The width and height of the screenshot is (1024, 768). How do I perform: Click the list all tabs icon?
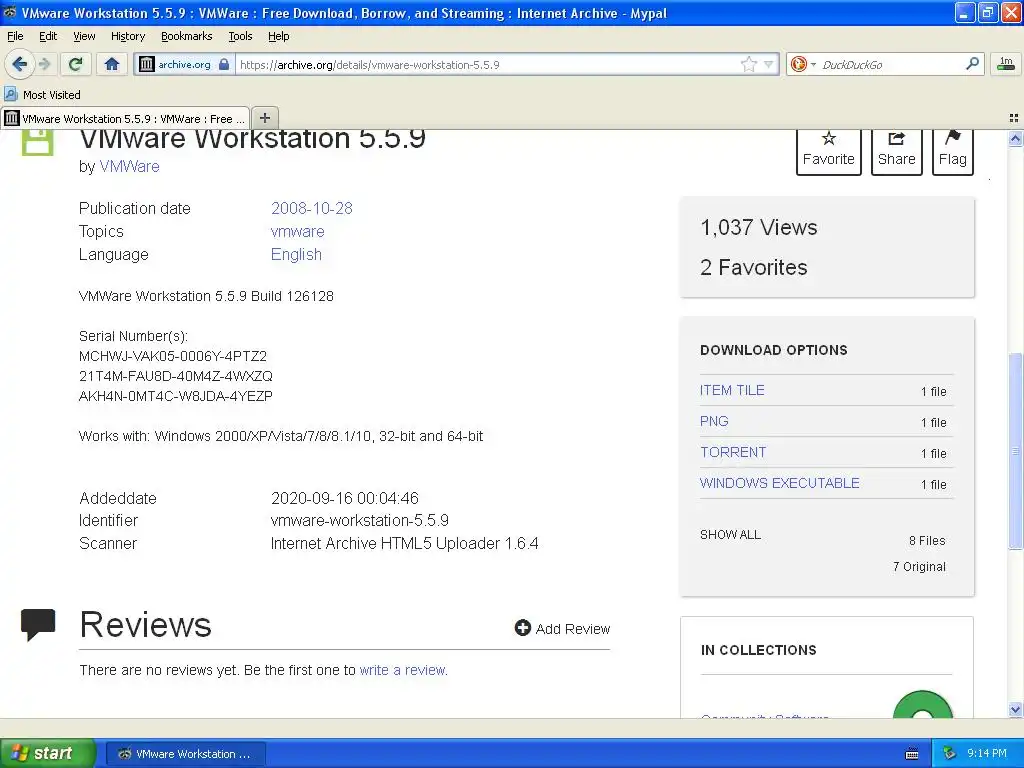click(1014, 118)
